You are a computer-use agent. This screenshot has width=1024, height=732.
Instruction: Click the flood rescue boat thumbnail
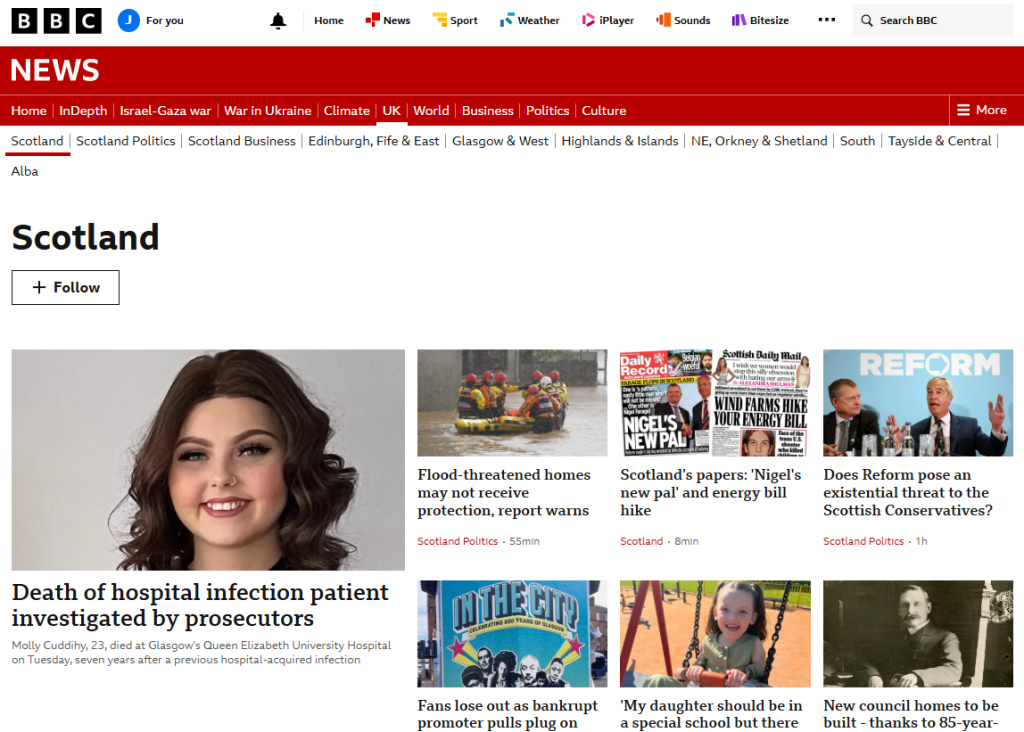tap(512, 402)
